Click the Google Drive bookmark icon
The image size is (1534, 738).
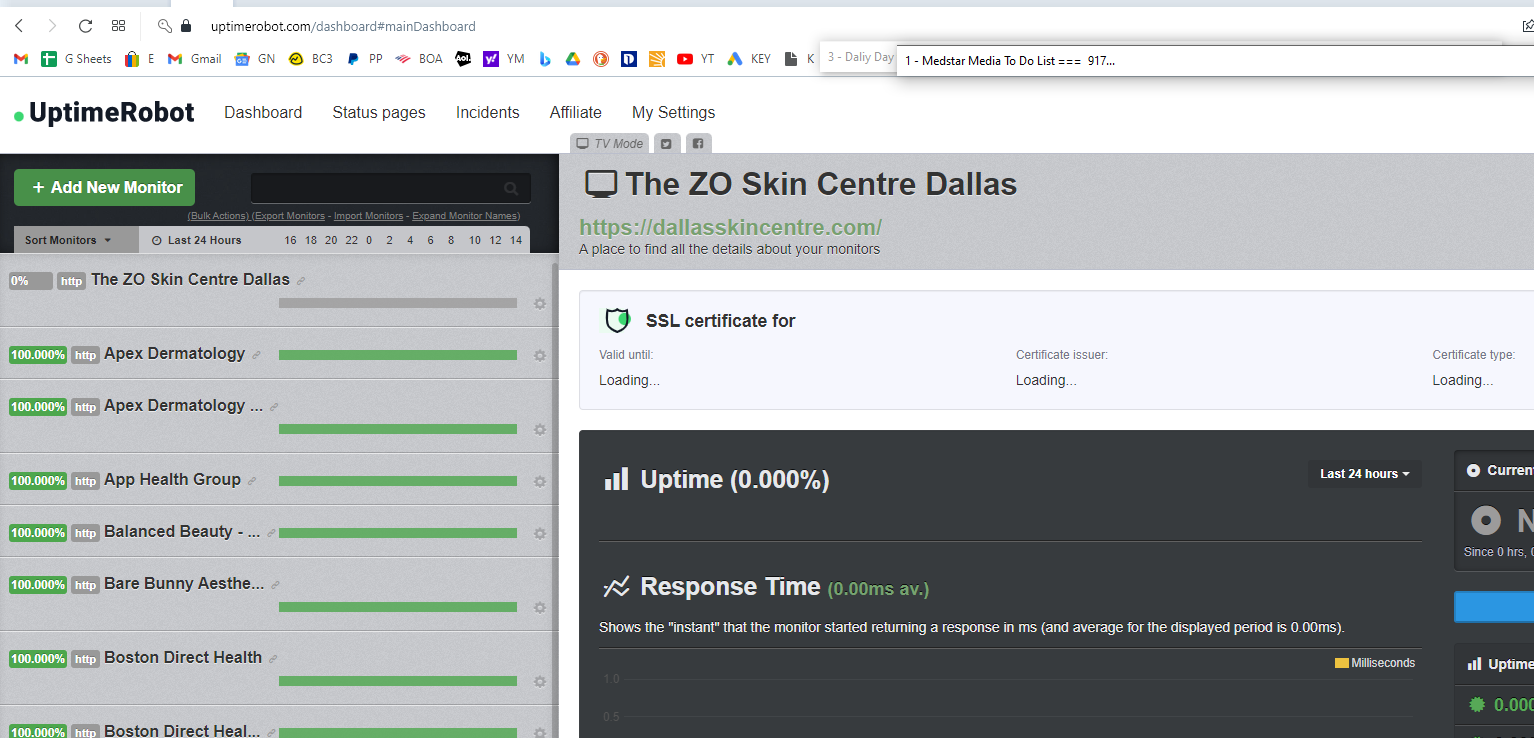pyautogui.click(x=572, y=59)
